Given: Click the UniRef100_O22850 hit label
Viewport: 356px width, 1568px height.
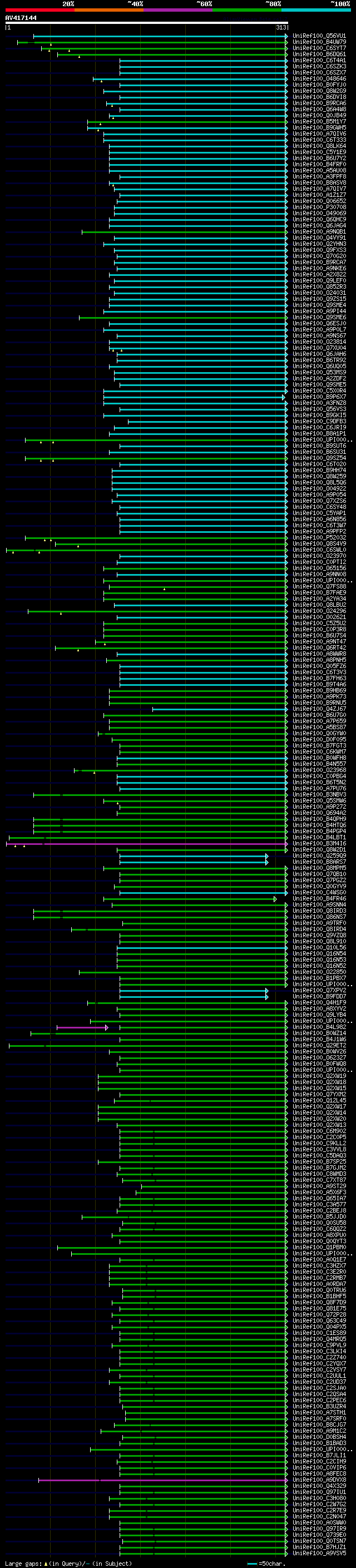Looking at the screenshot, I should 319,972.
